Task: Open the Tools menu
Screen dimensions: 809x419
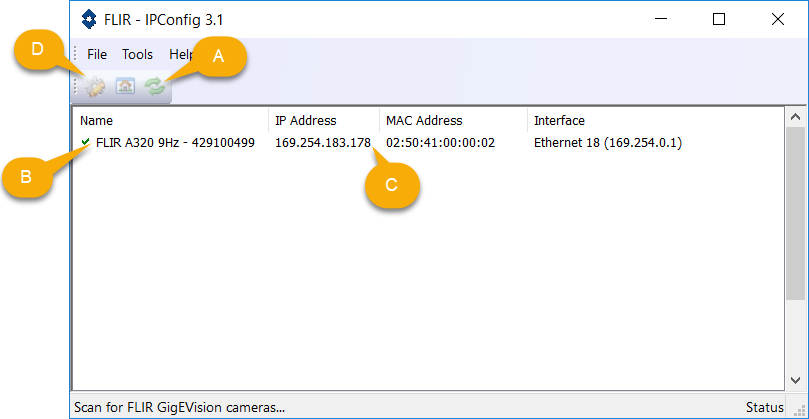Action: coord(137,54)
